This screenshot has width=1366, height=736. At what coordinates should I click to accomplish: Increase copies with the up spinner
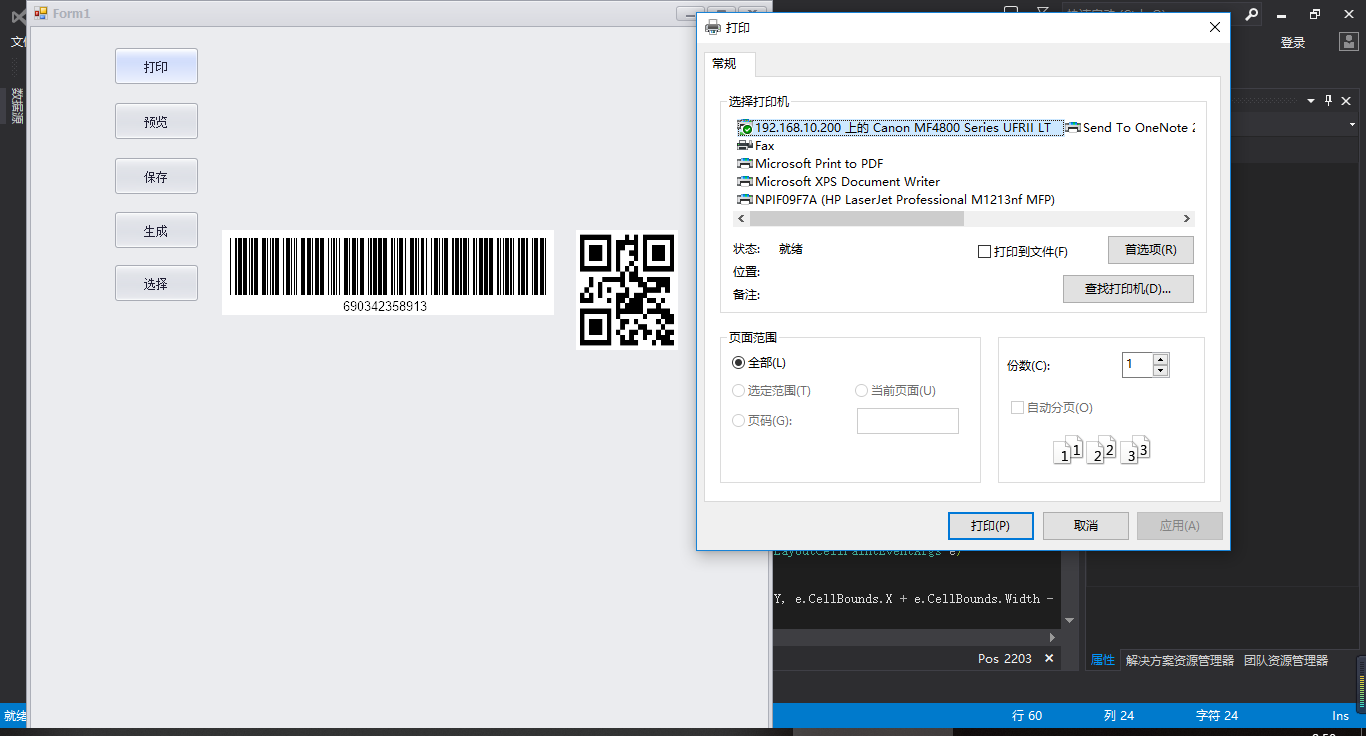coord(1161,359)
